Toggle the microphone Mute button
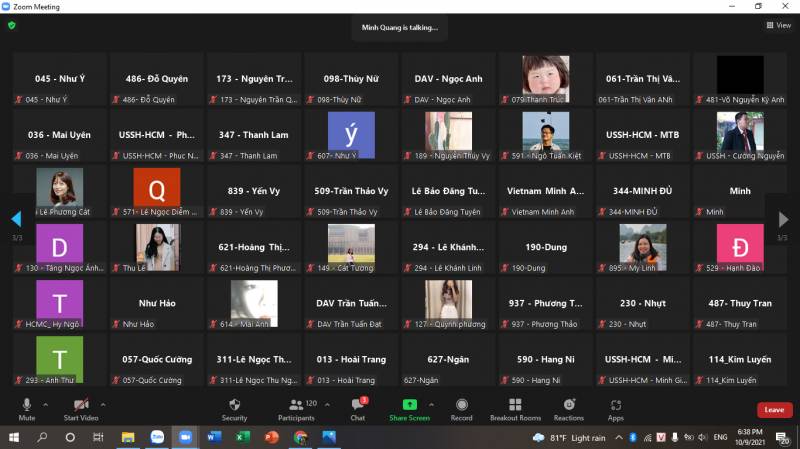Screen dimensions: 800x449 pyautogui.click(x=27, y=405)
